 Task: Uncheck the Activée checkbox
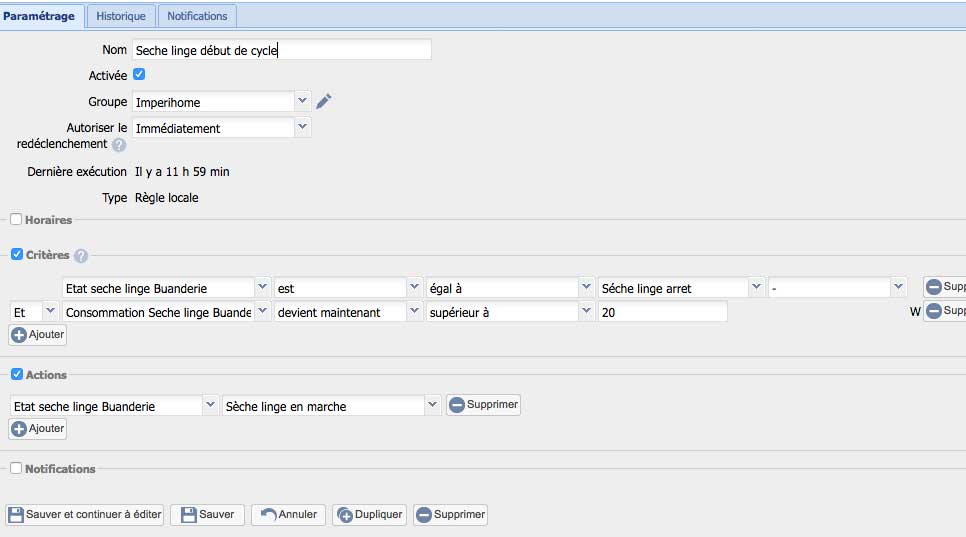(140, 74)
